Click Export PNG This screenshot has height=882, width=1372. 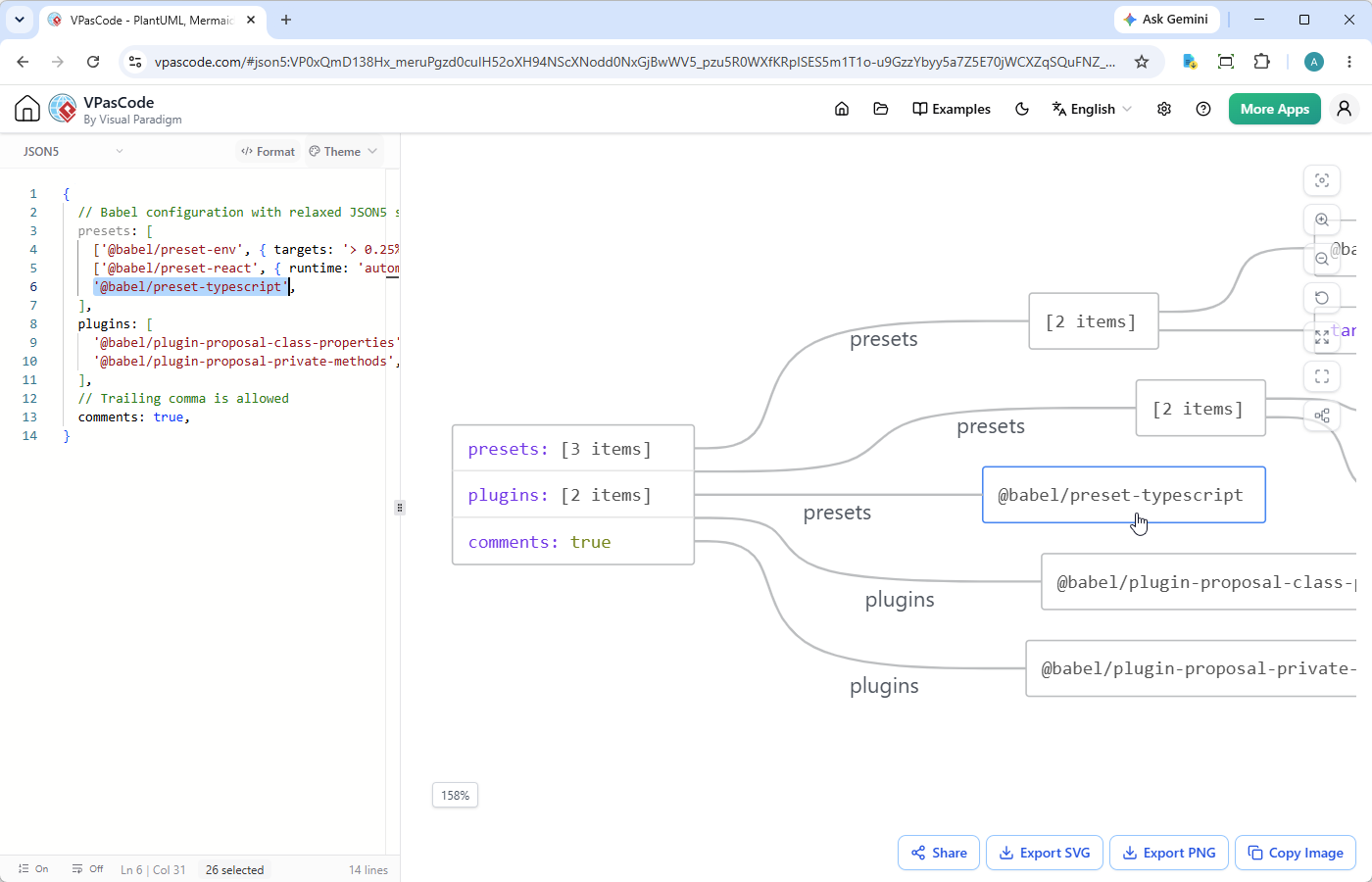[x=1169, y=853]
